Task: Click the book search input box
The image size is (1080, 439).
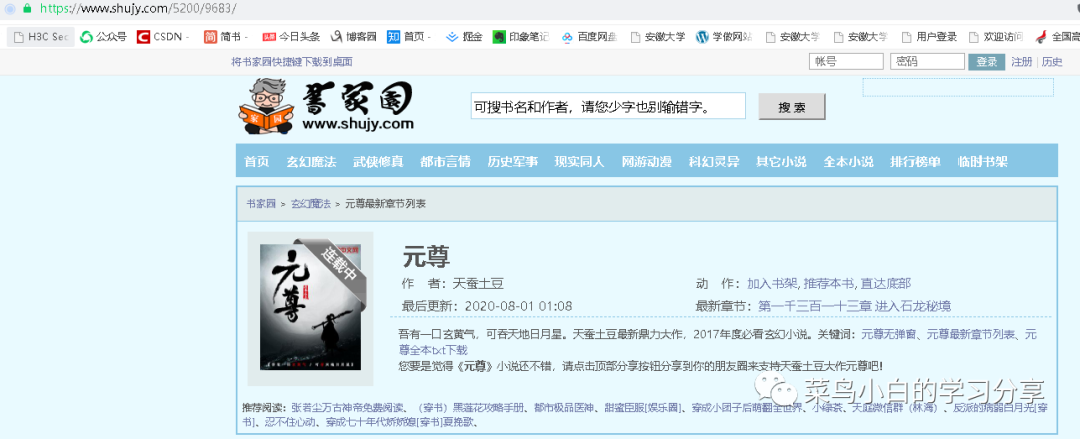Action: point(608,107)
